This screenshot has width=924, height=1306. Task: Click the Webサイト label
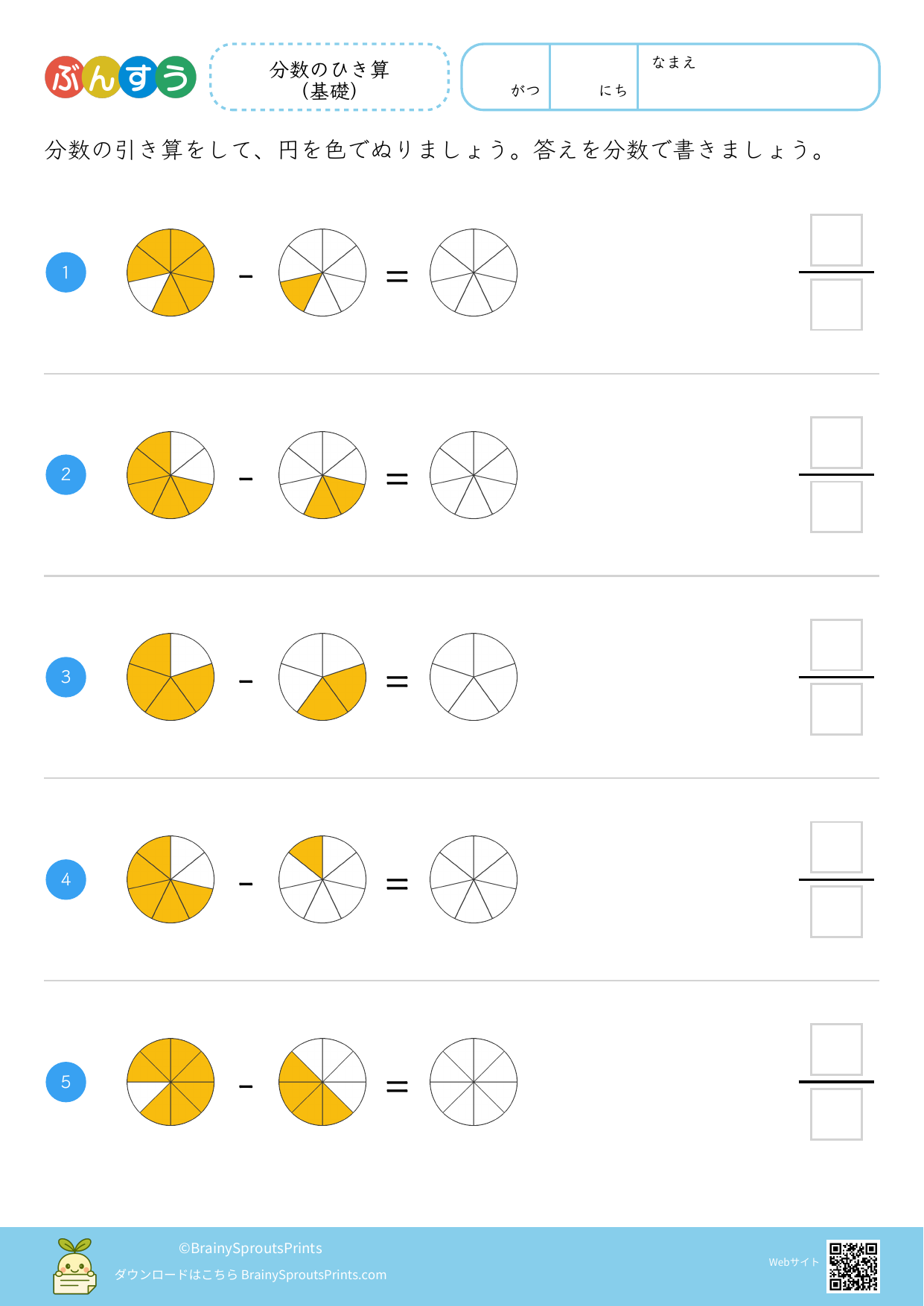tap(794, 1262)
